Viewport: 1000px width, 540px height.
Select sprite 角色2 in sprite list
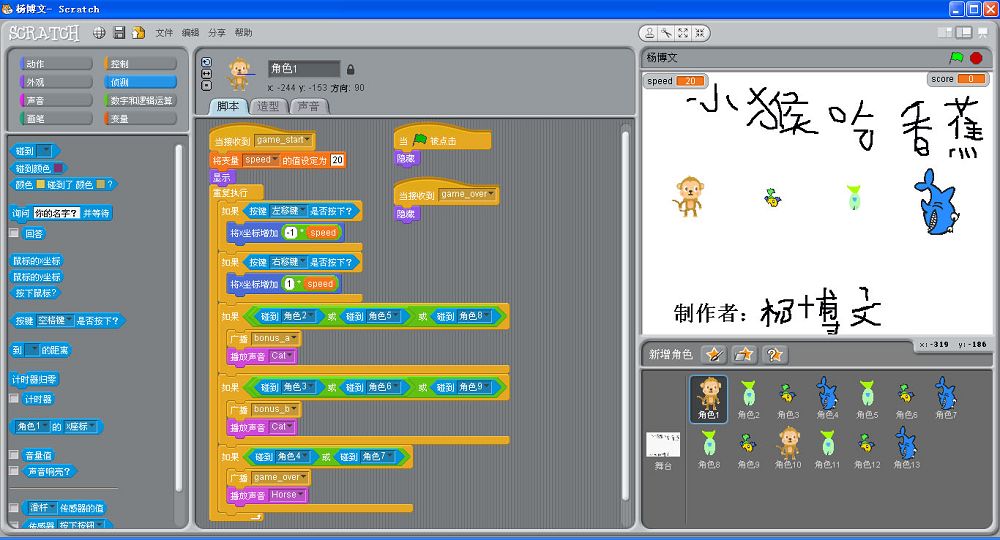pyautogui.click(x=749, y=398)
